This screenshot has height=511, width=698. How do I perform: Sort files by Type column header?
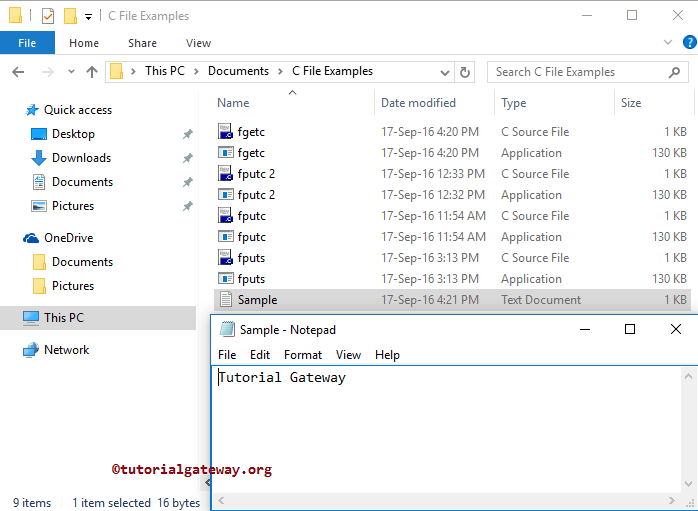click(514, 103)
